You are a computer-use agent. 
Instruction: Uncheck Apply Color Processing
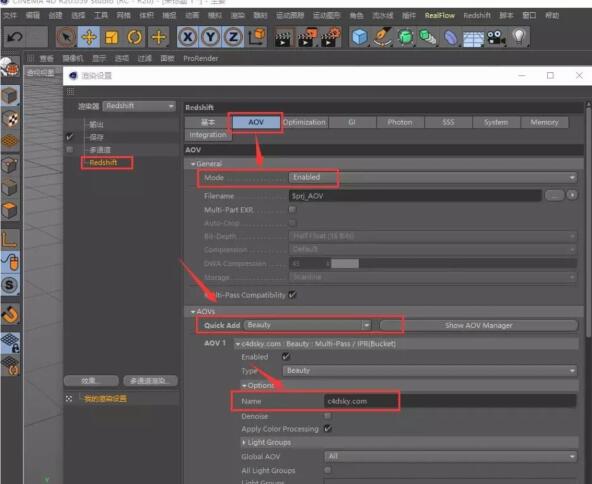click(328, 429)
